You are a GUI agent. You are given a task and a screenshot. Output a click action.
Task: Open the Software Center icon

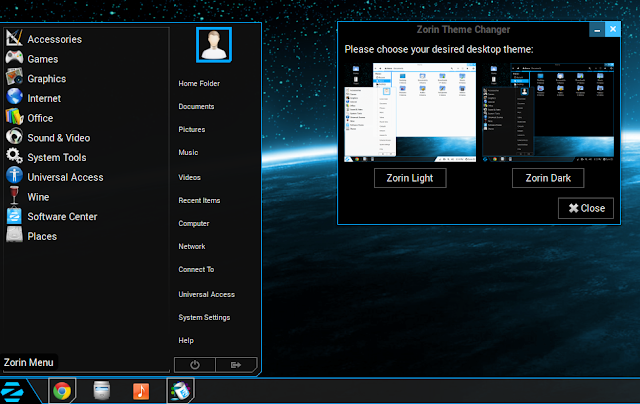click(14, 215)
